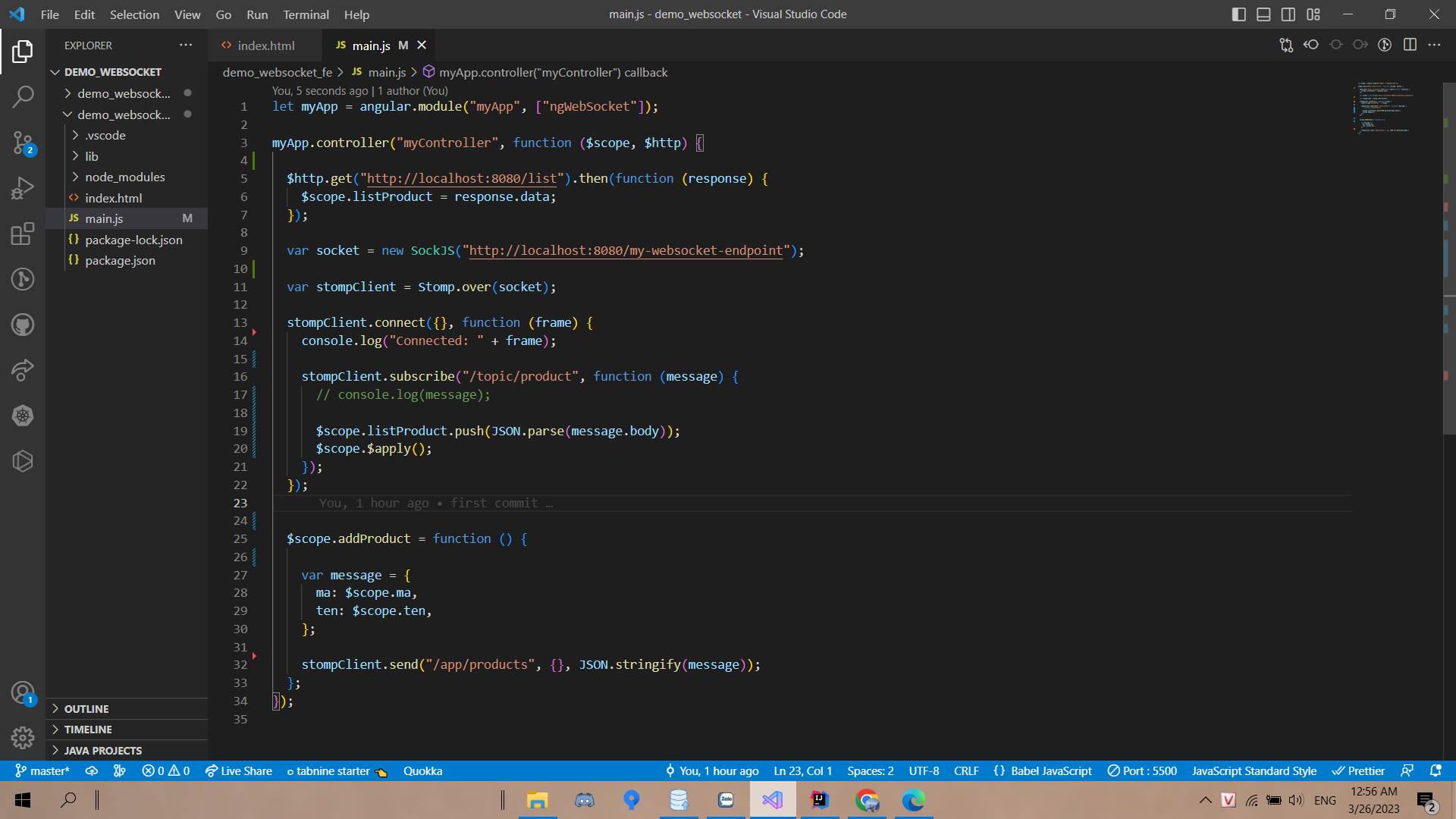This screenshot has height=819, width=1456.
Task: Open File Explorer from the taskbar
Action: click(x=538, y=800)
